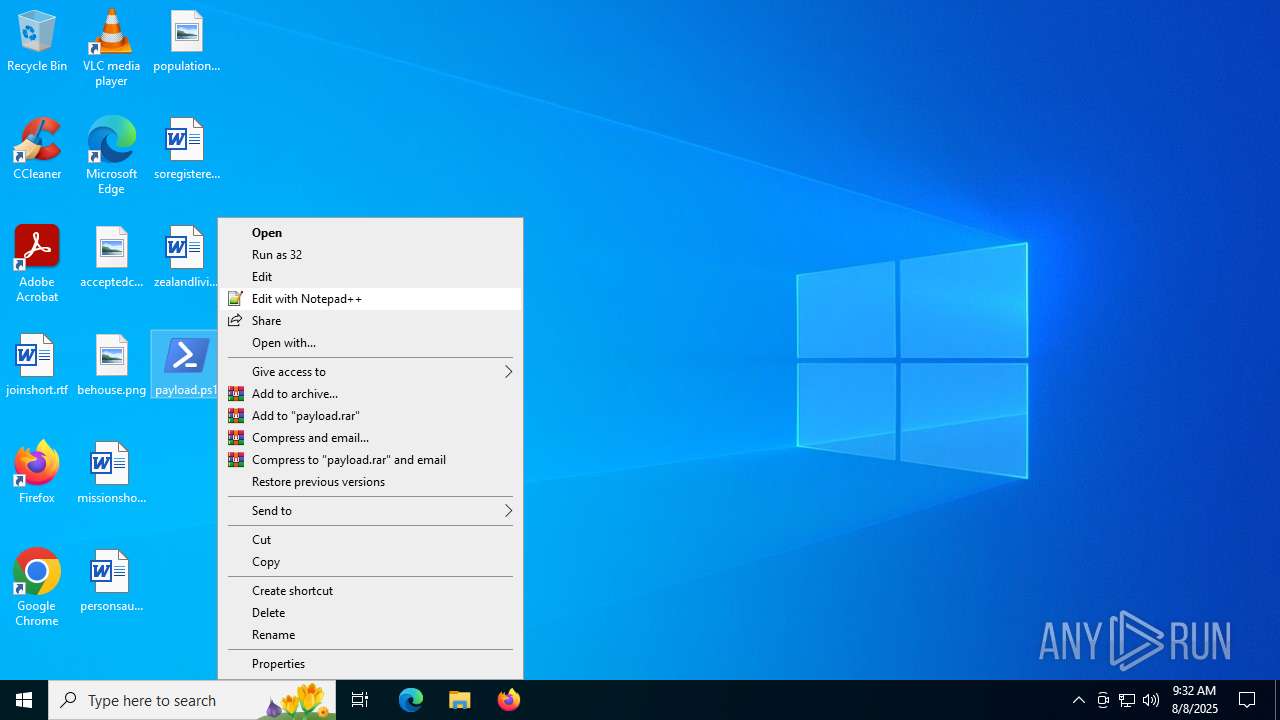
Task: Select the personsau Word document icon
Action: point(111,581)
